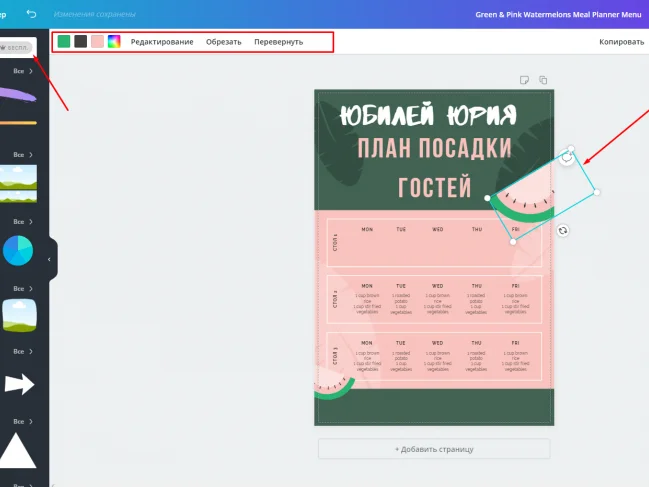
Task: Click Копировать in the toolbar
Action: [x=622, y=42]
